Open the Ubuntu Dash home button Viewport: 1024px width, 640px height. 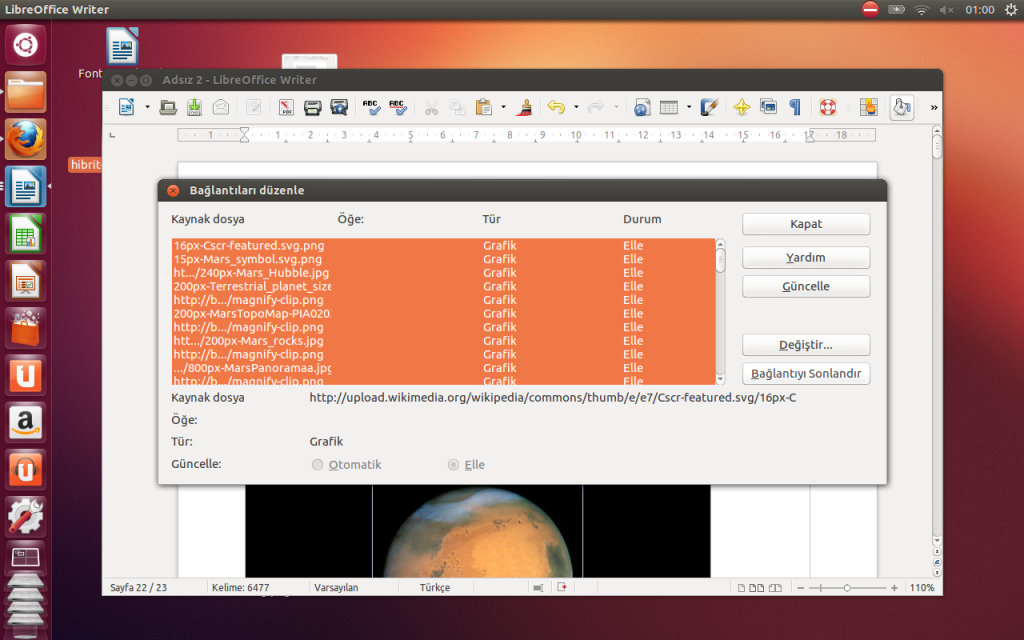(25, 45)
